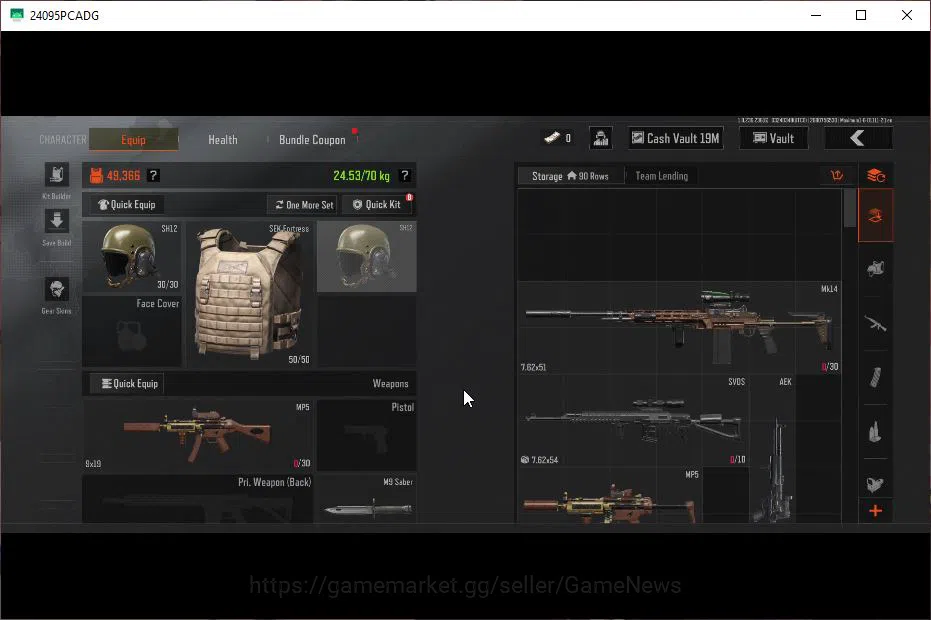Click the storage vertical scrollbar handle
Viewport: 931px width, 620px height.
coord(850,208)
